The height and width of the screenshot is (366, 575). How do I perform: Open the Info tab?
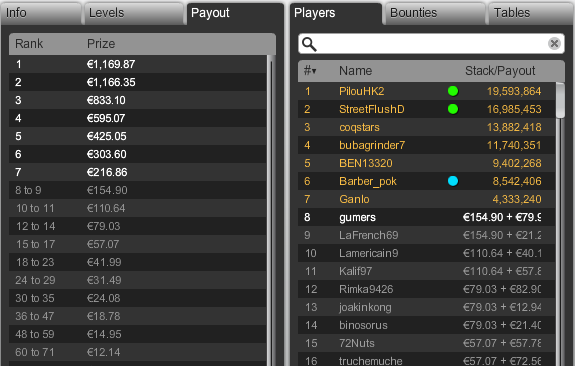click(x=41, y=13)
